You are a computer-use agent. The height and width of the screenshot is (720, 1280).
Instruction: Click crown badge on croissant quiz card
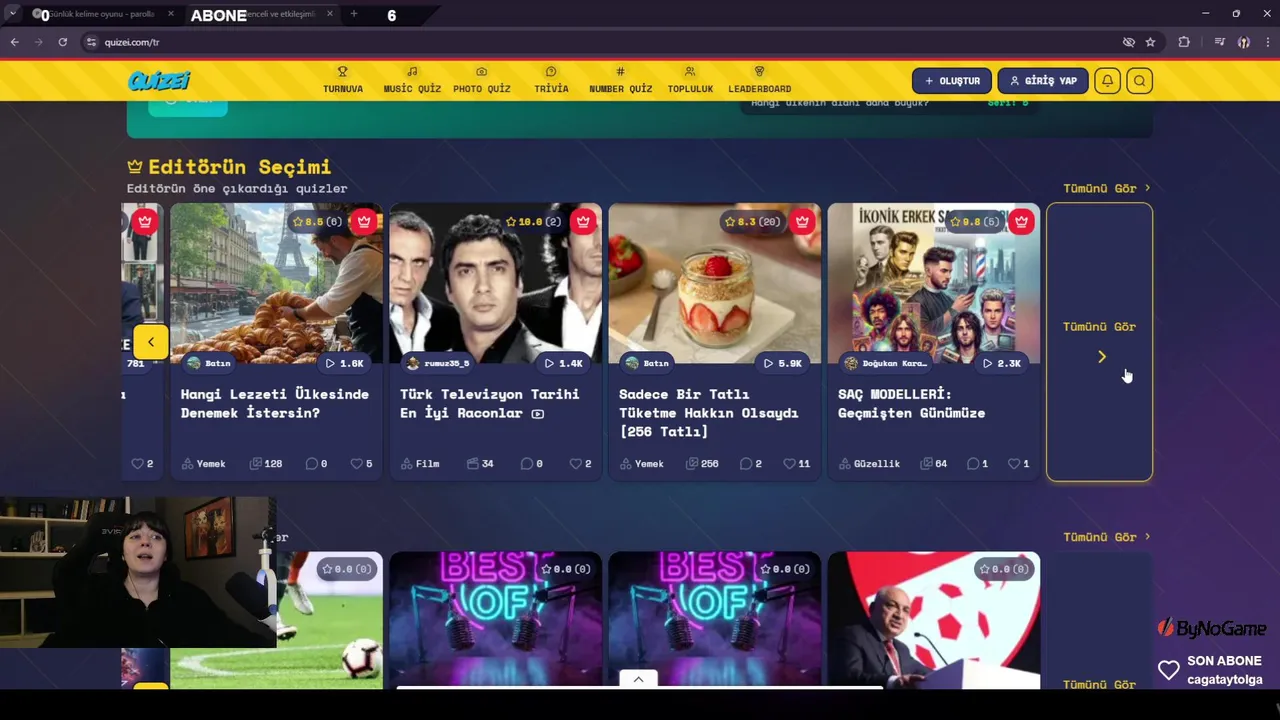coord(364,221)
